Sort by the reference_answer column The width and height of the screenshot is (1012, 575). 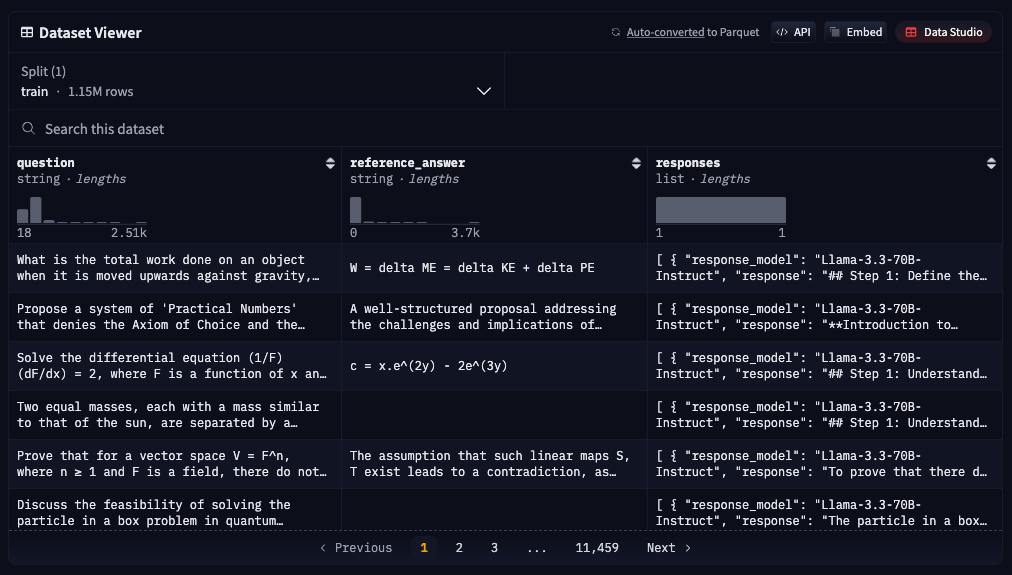tap(636, 163)
